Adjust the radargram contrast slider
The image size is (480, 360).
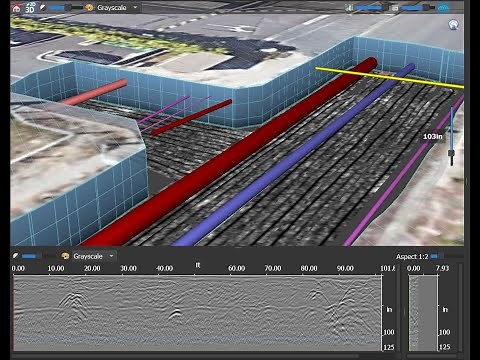click(38, 256)
